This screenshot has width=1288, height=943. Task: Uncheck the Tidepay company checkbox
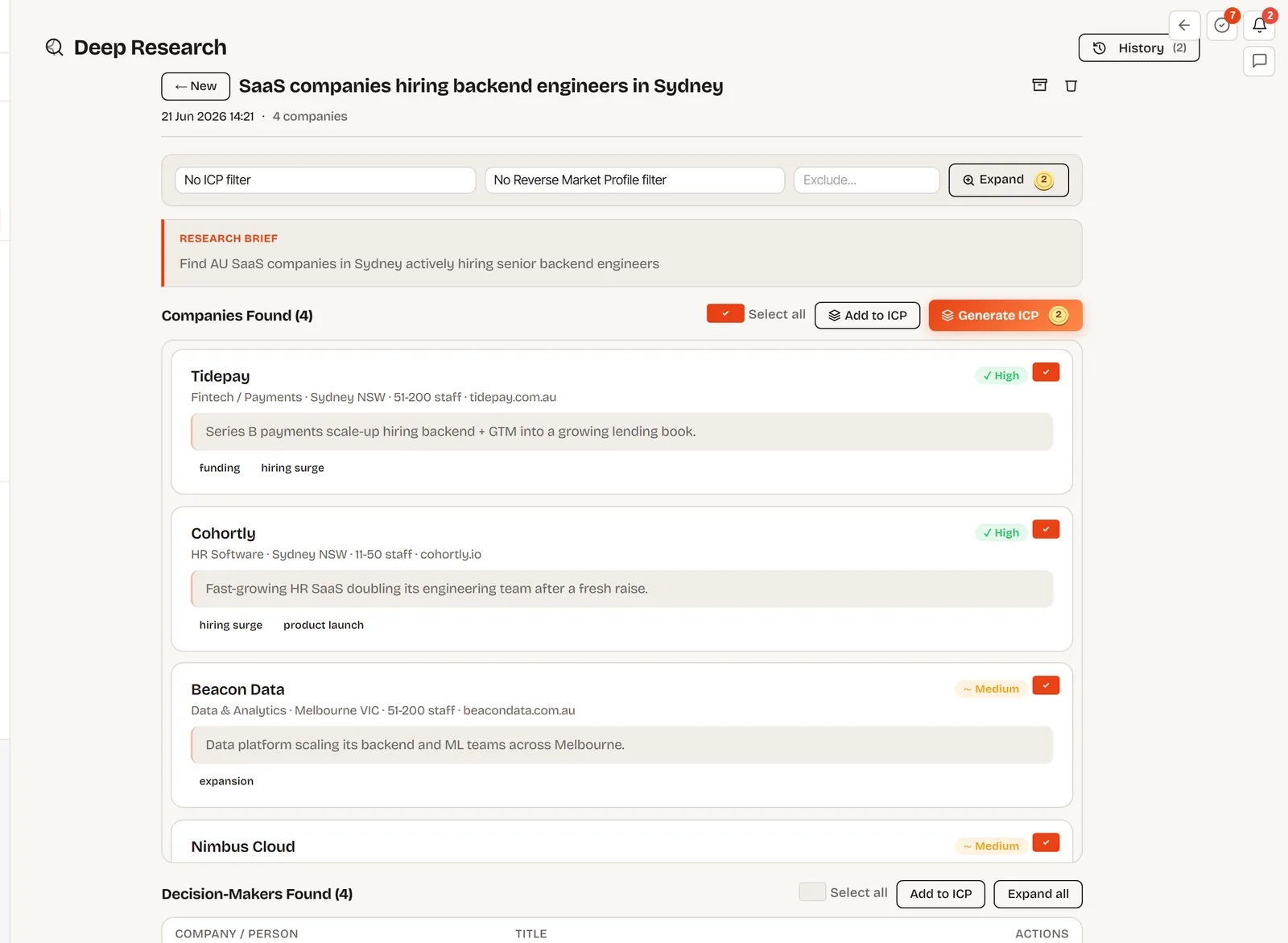click(1046, 372)
